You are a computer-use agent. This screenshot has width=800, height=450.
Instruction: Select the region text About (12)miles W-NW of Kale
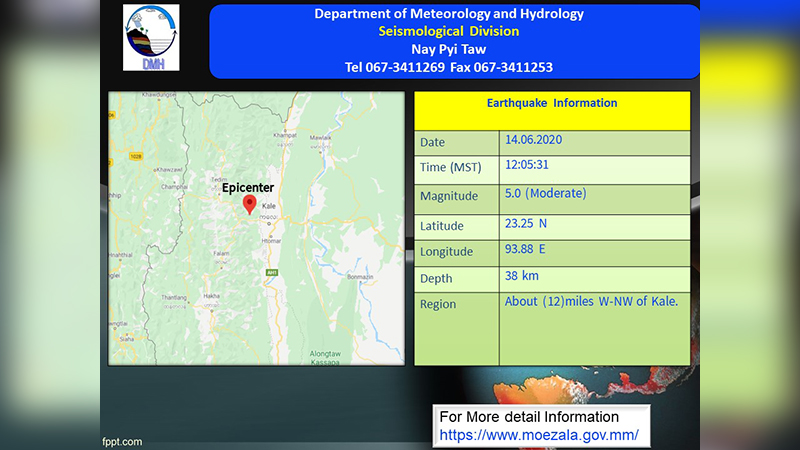pos(591,302)
